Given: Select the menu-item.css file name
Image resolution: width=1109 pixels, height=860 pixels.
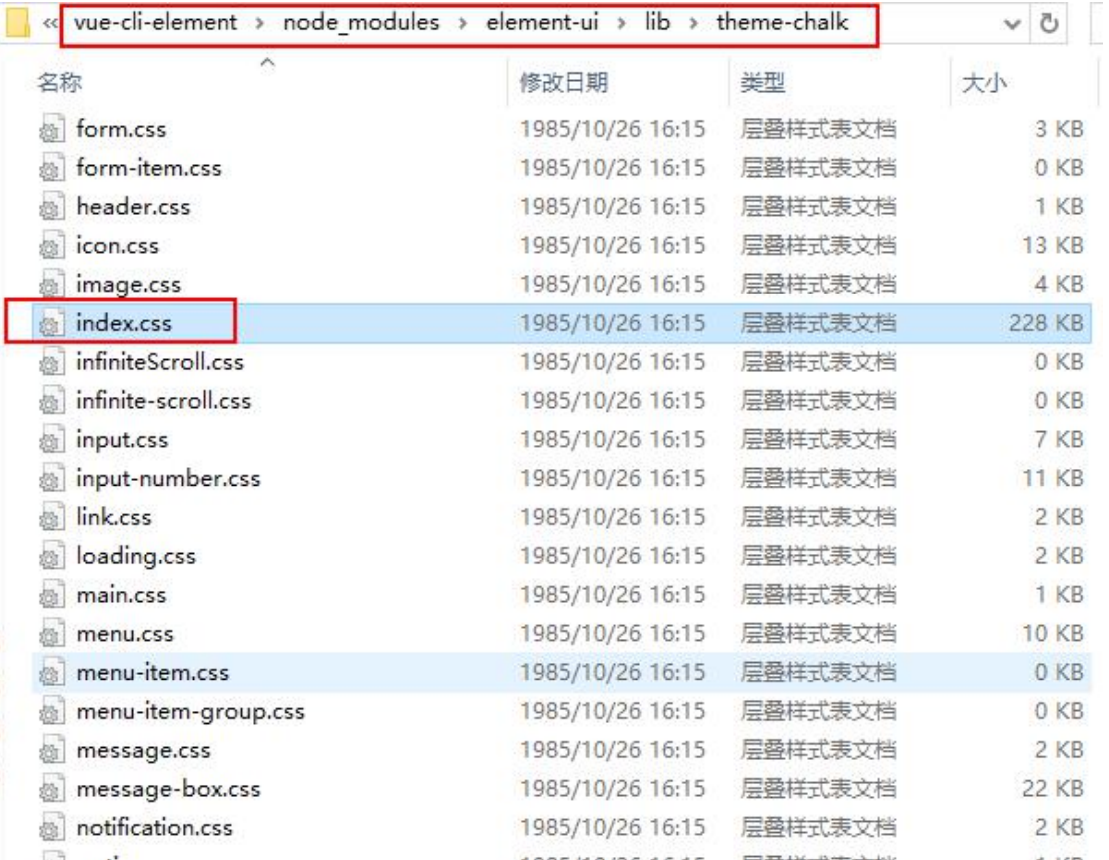Looking at the screenshot, I should tap(153, 673).
